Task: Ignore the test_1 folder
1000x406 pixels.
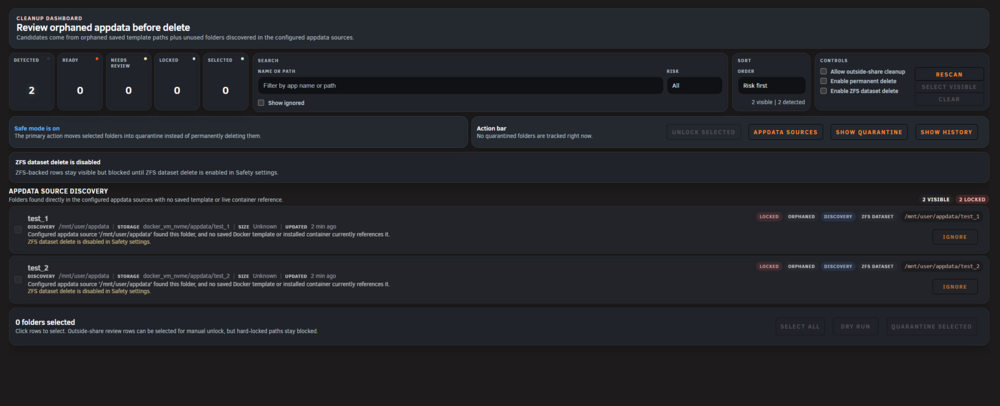Action: [955, 237]
